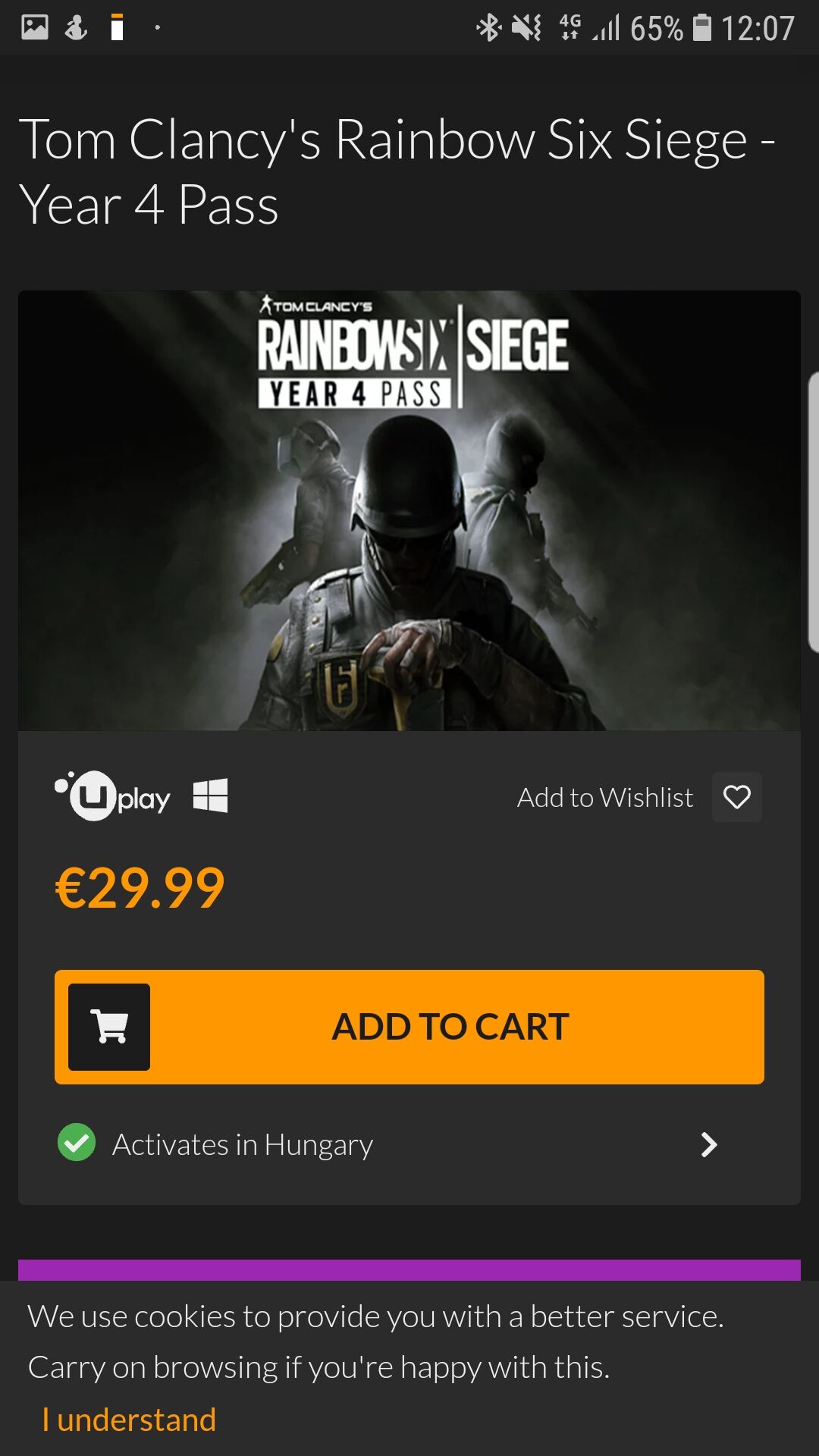Click the I understand cookie link

(x=129, y=1420)
